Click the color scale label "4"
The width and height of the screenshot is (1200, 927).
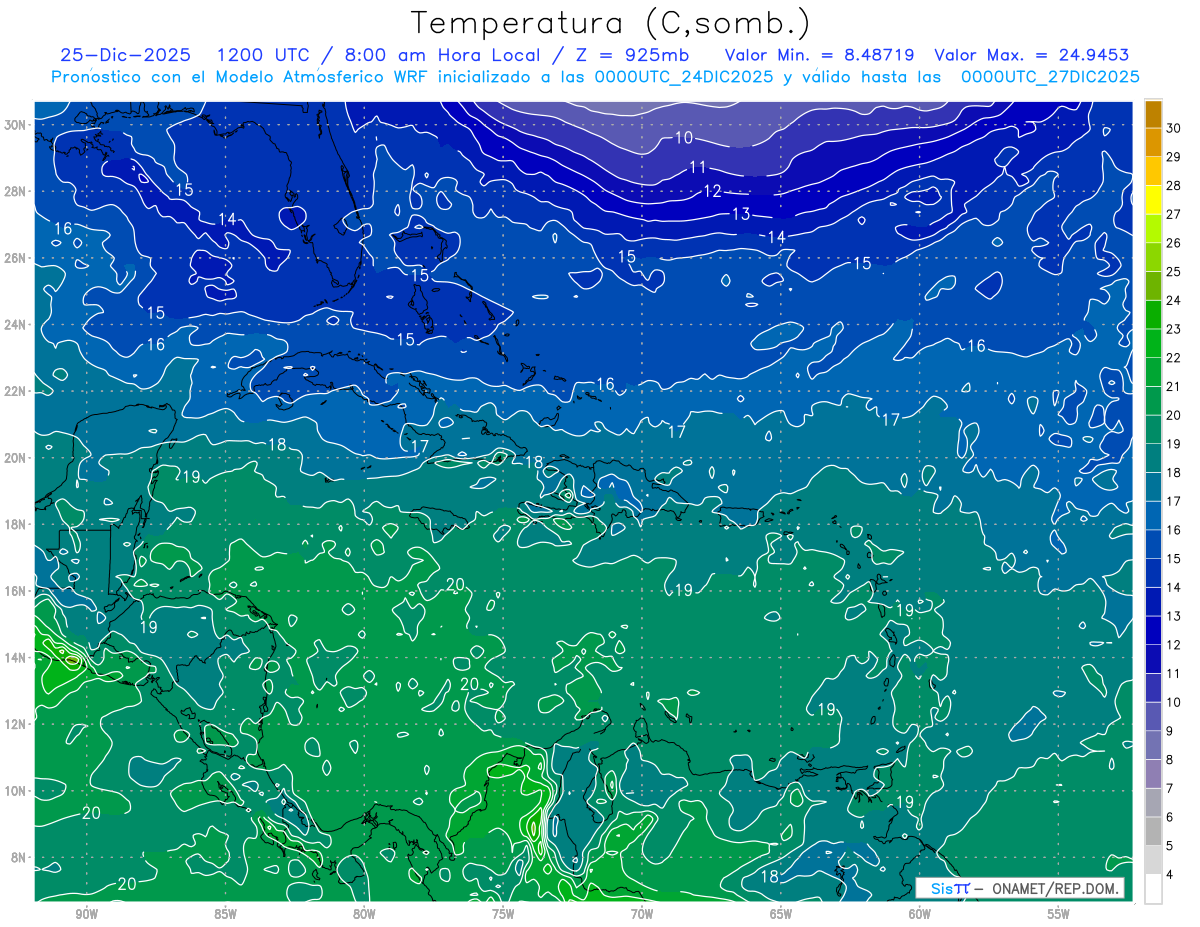[x=1170, y=875]
